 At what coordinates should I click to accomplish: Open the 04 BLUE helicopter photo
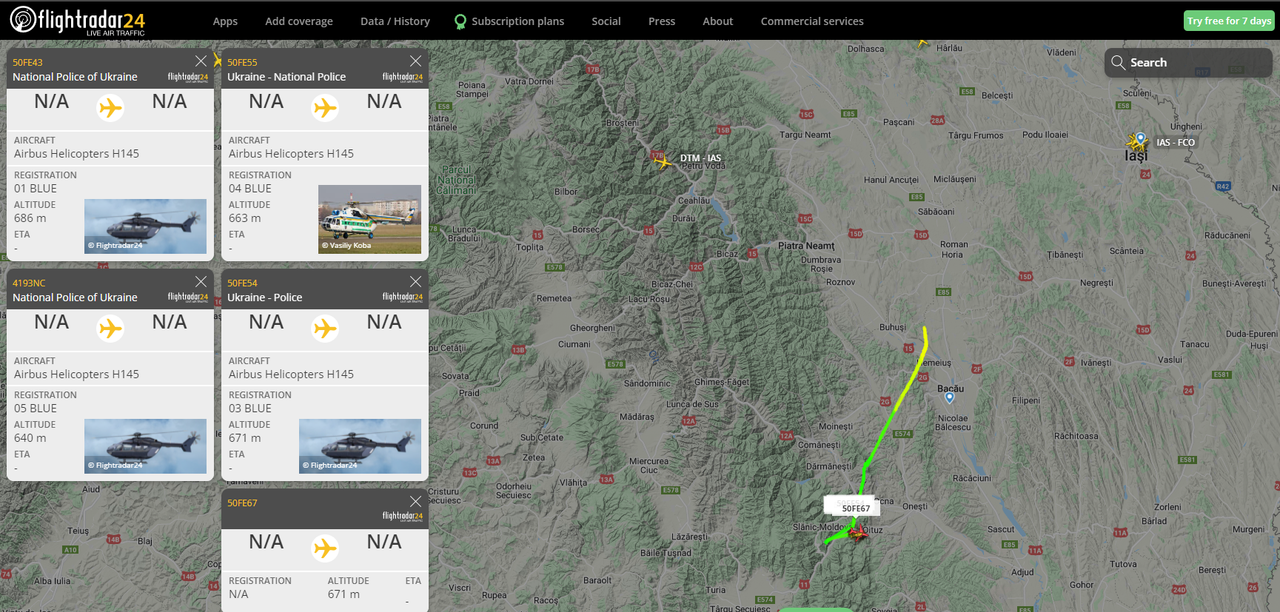click(x=370, y=219)
